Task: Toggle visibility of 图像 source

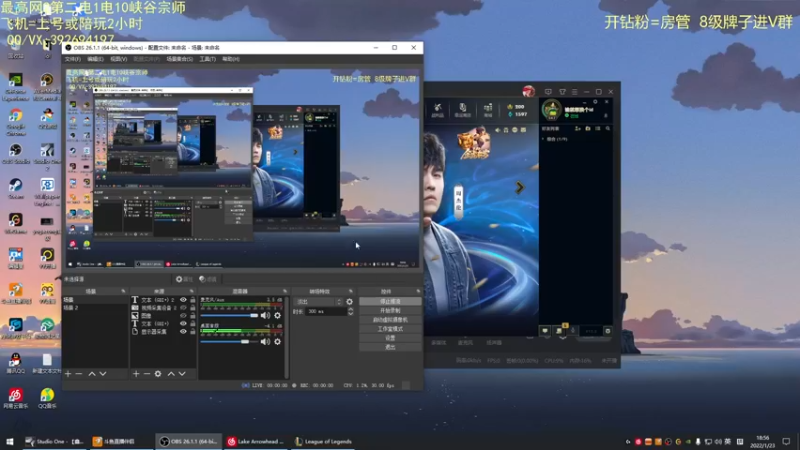Action: [x=183, y=316]
